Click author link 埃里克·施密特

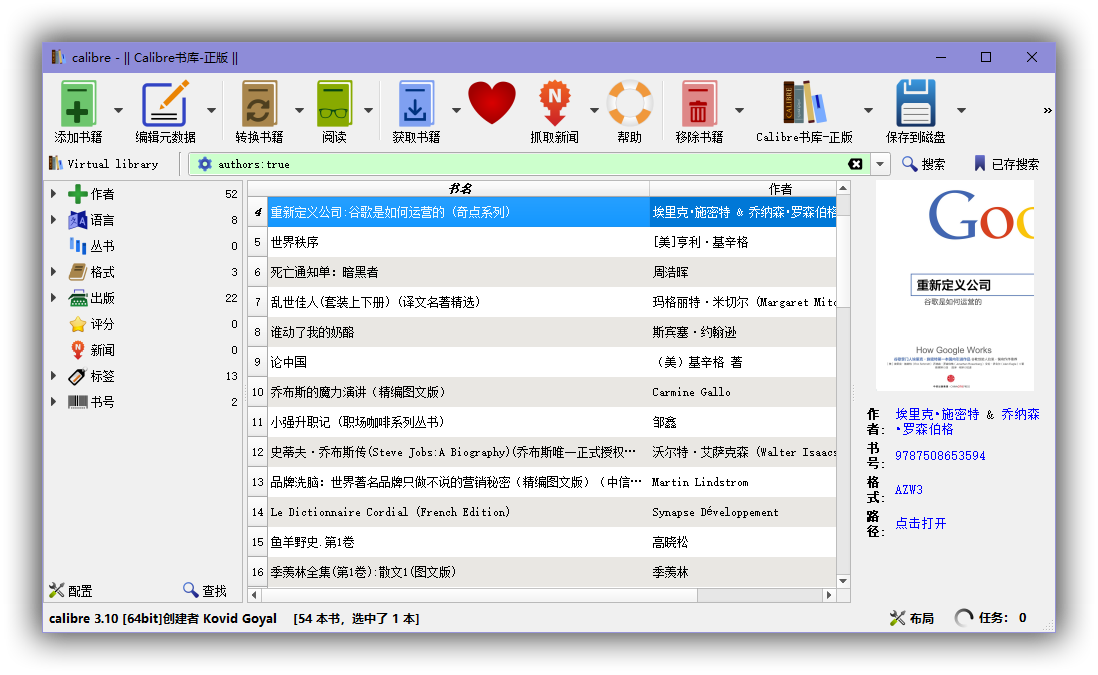[x=937, y=414]
